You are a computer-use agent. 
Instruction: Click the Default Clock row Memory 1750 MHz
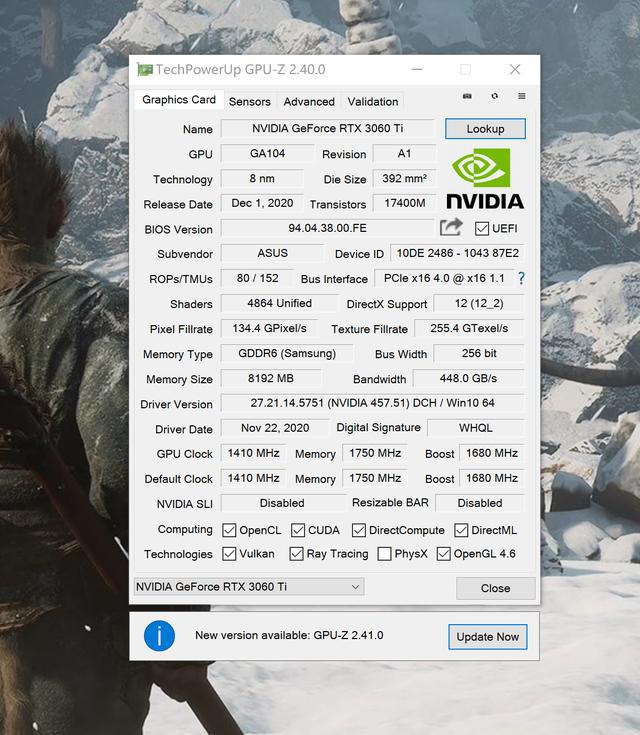point(375,478)
